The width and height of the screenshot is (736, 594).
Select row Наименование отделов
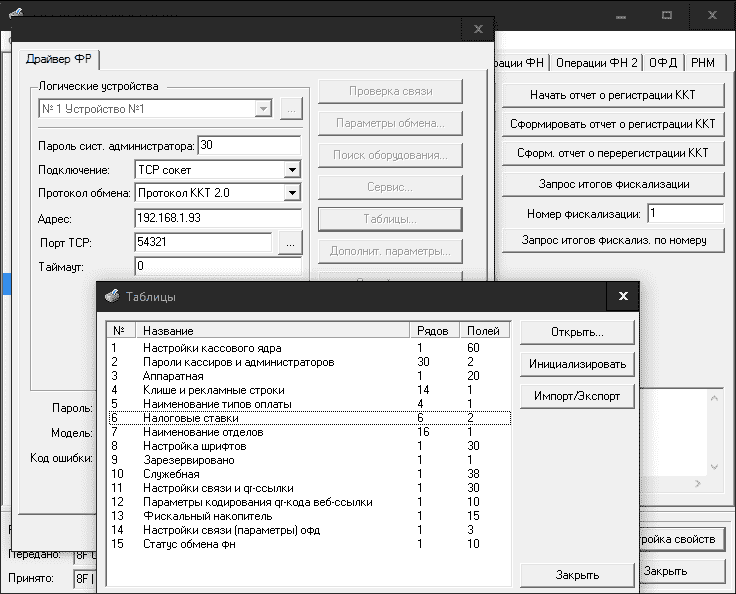click(309, 432)
